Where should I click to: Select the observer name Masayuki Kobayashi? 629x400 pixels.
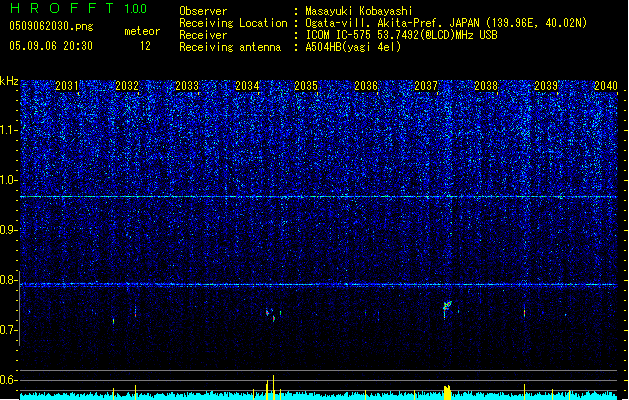(x=359, y=11)
